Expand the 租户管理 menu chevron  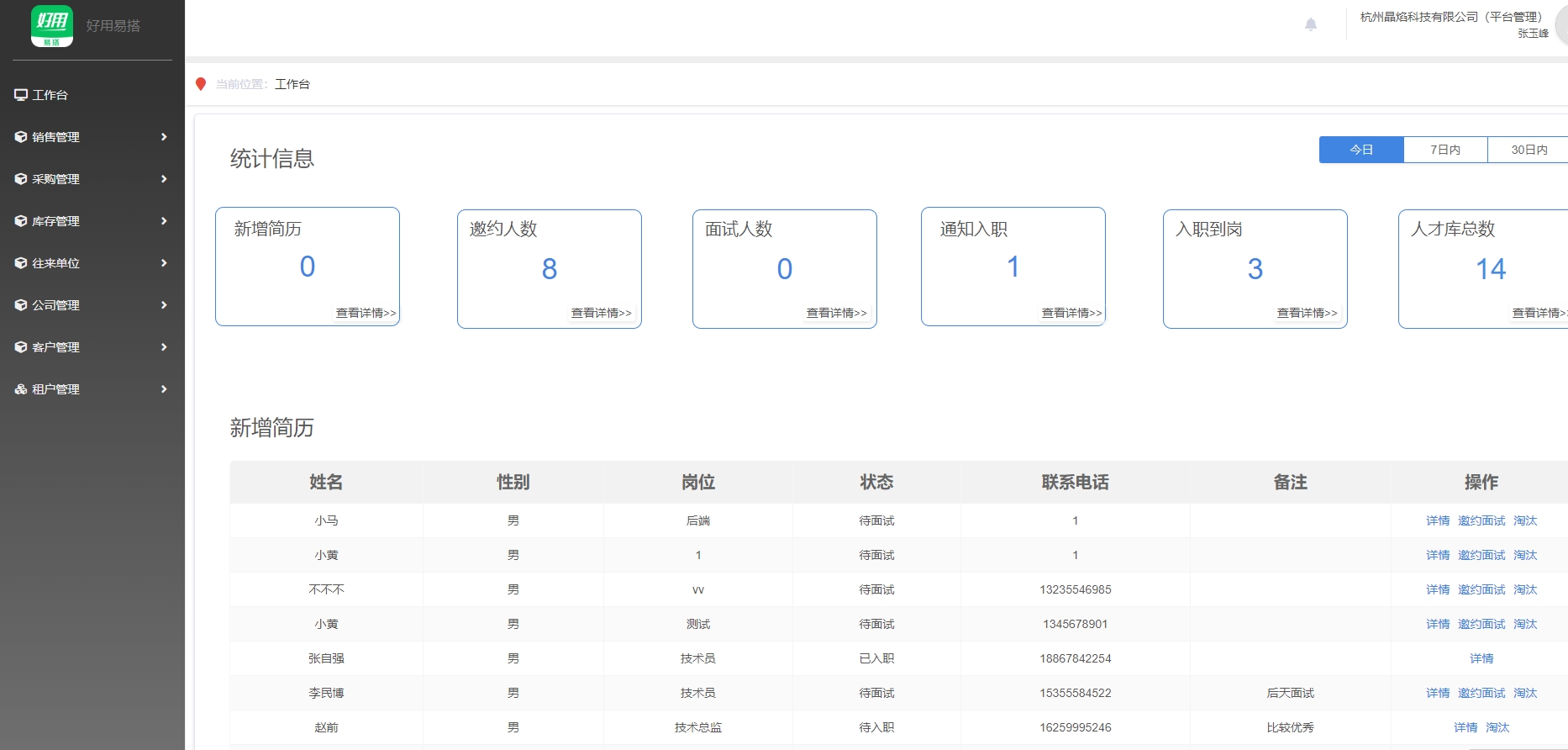[164, 389]
